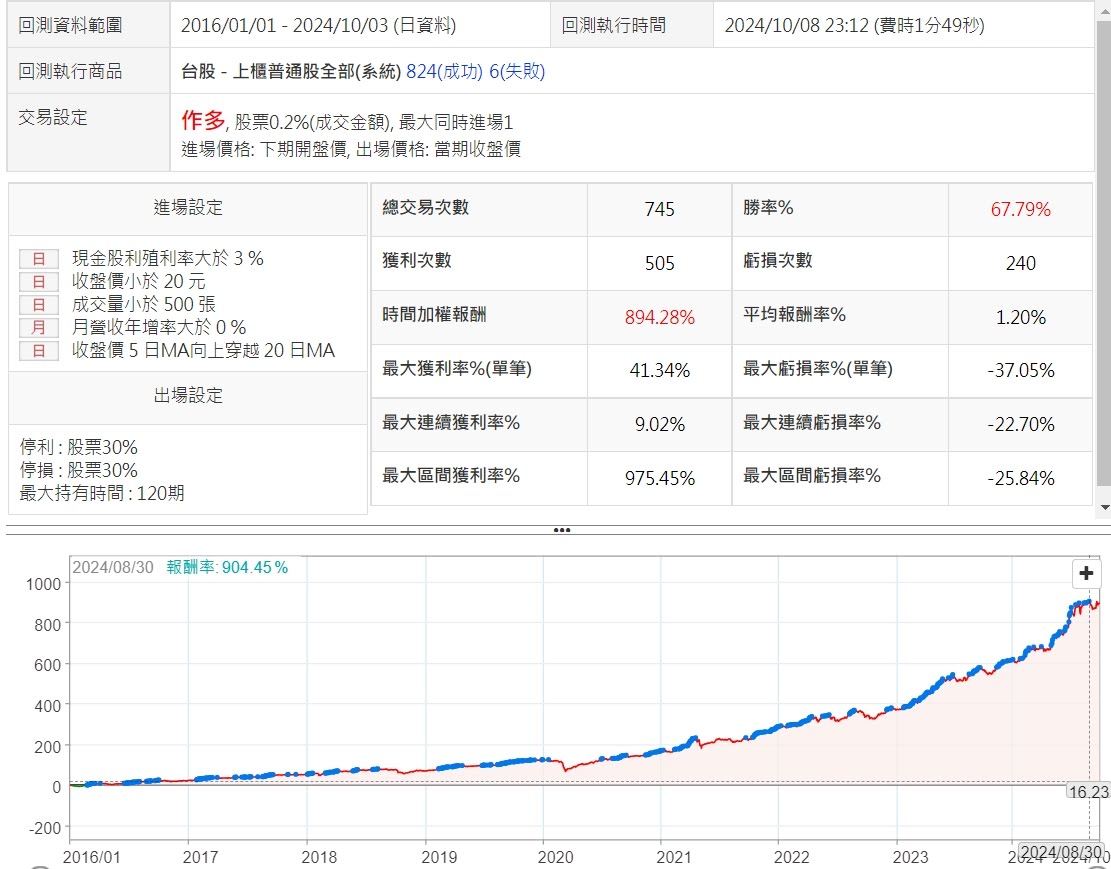Image resolution: width=1111 pixels, height=869 pixels.
Task: Click the 時間加權報酬 value 894.28%
Action: pos(659,318)
